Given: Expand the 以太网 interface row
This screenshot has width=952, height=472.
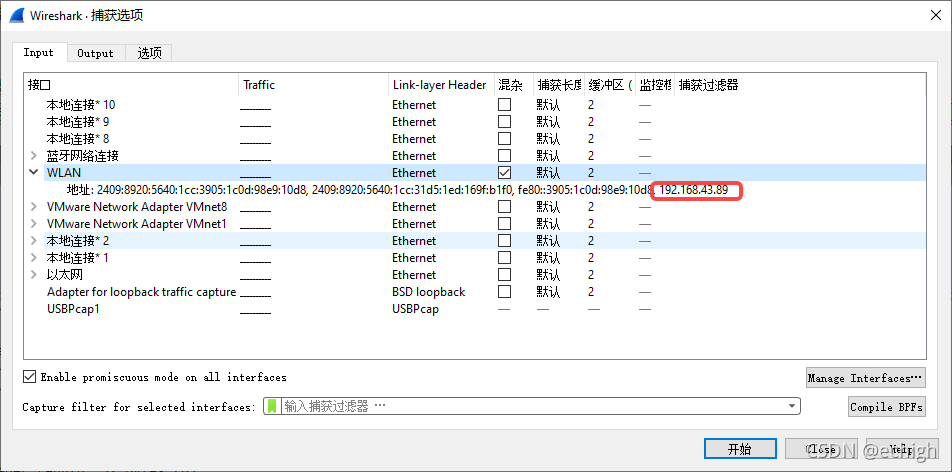Looking at the screenshot, I should pyautogui.click(x=34, y=275).
